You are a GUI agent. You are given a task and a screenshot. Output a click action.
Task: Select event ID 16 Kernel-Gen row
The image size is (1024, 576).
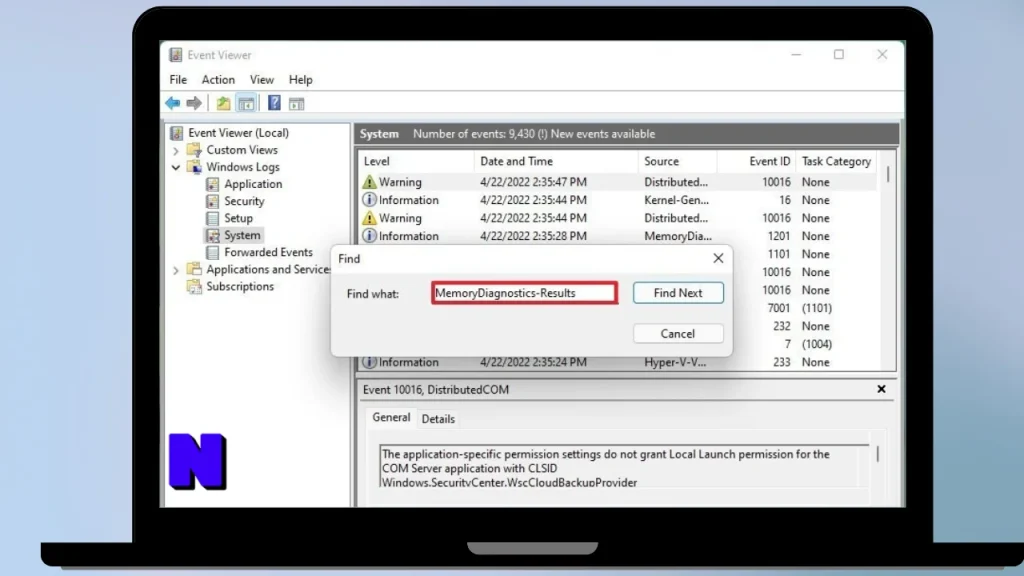(x=618, y=200)
